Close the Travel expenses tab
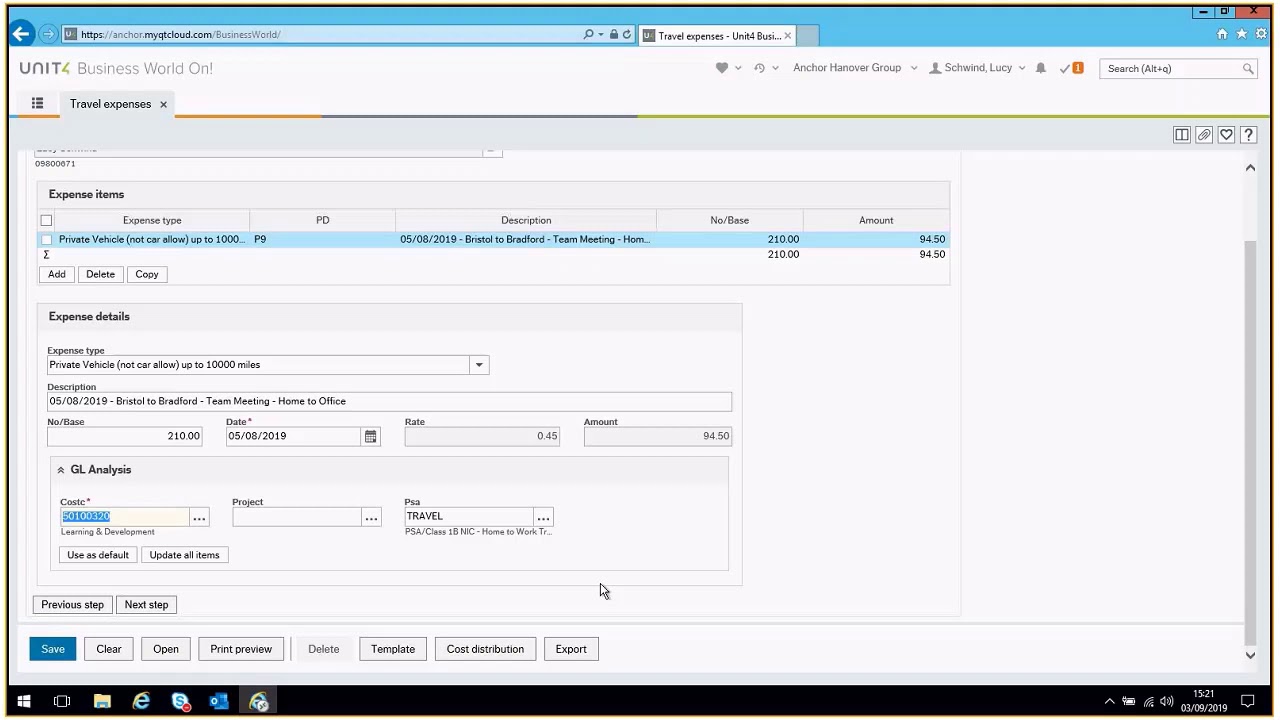Image resolution: width=1280 pixels, height=720 pixels. pos(163,104)
